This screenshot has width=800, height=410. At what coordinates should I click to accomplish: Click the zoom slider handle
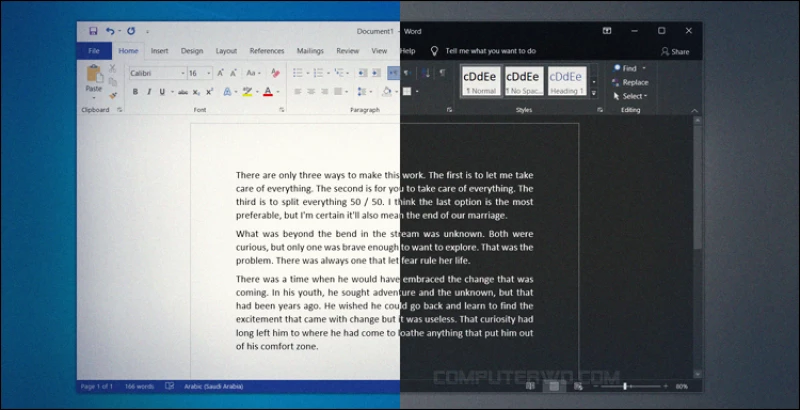[x=624, y=387]
